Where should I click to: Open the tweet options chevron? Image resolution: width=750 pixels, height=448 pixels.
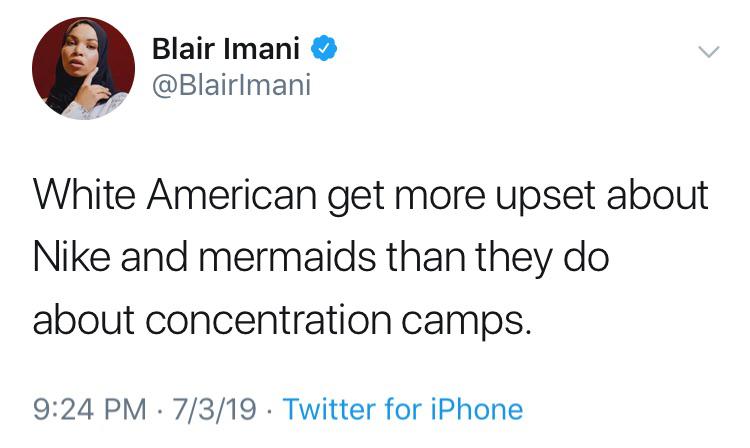708,51
